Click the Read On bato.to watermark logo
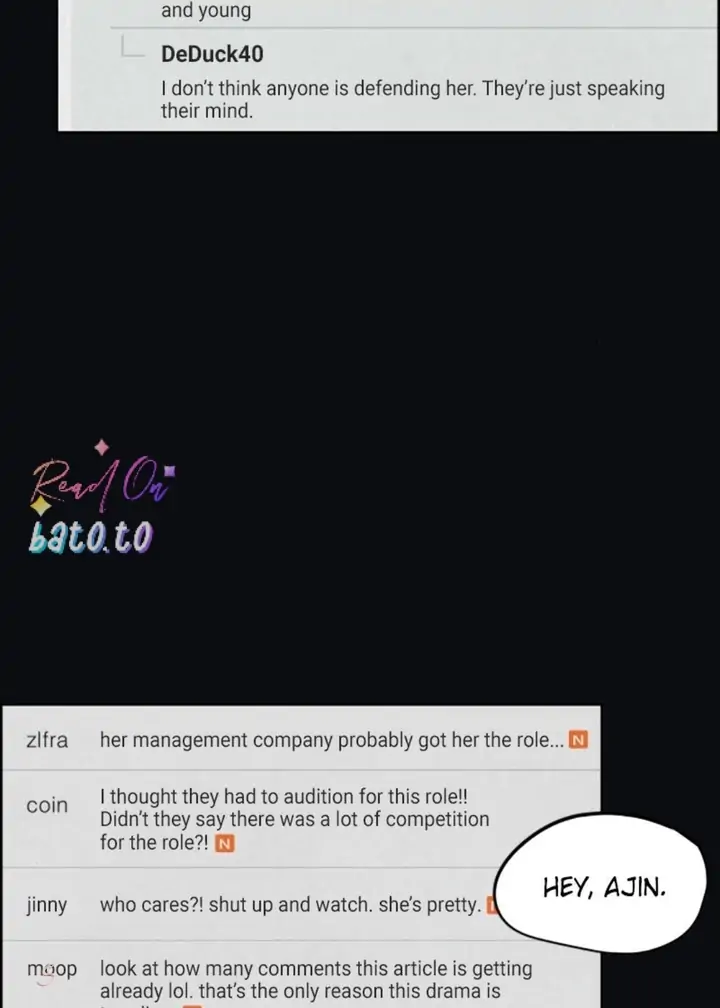Image resolution: width=720 pixels, height=1008 pixels. pos(100,498)
